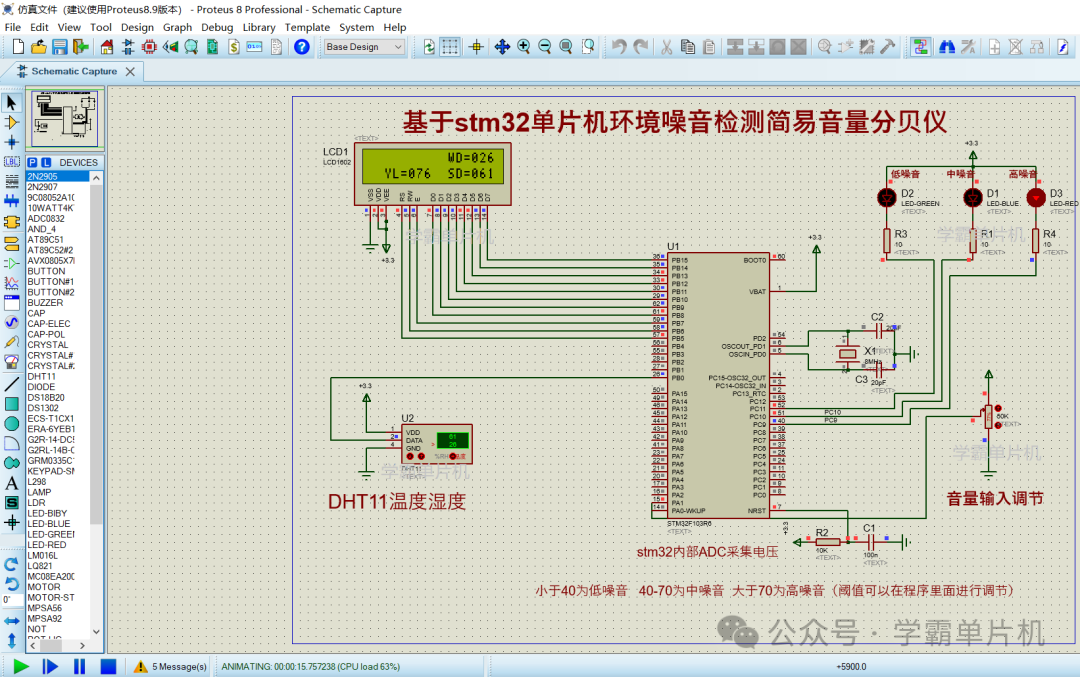
Task: Open the Design menu
Action: (137, 28)
